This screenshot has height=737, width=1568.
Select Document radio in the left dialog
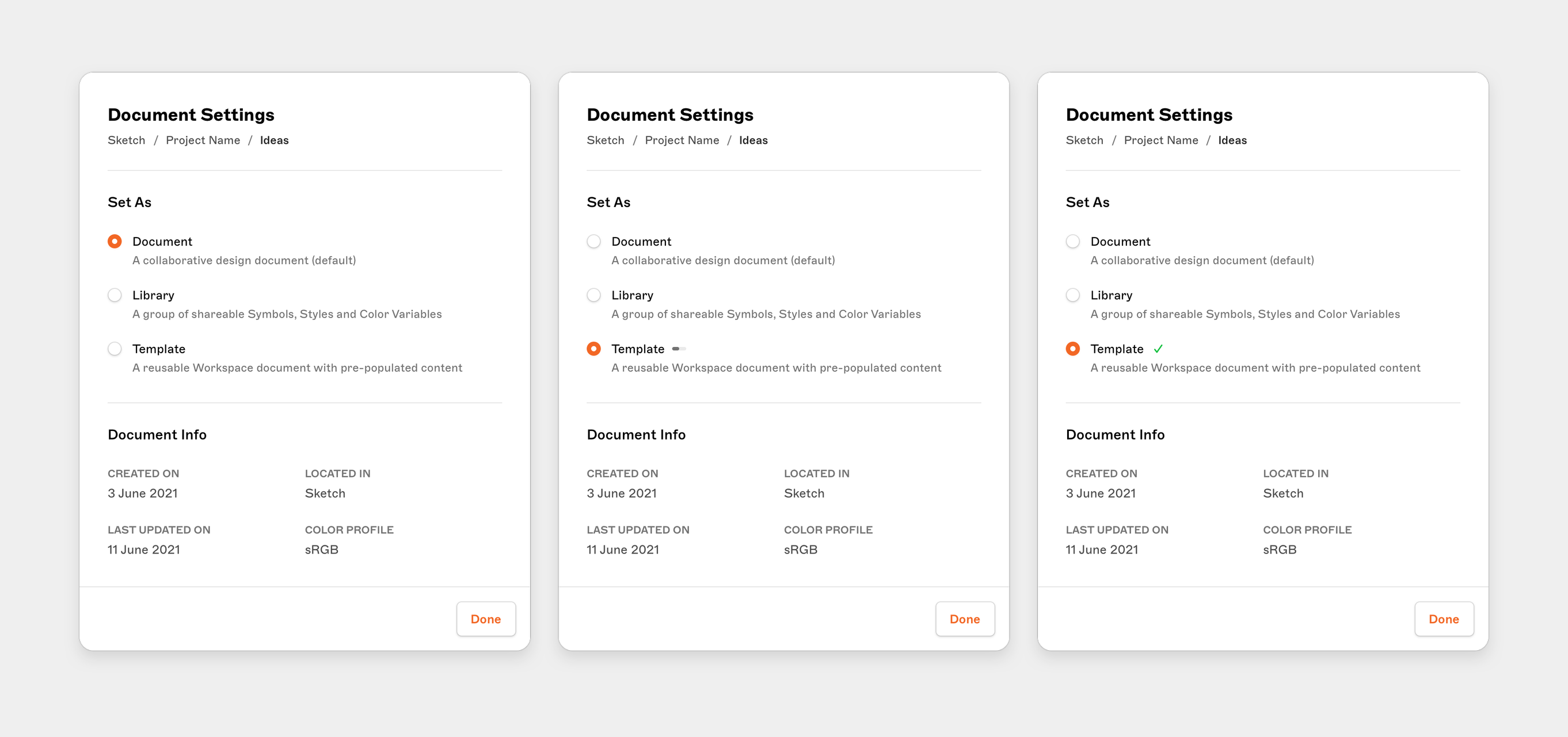[x=115, y=242]
